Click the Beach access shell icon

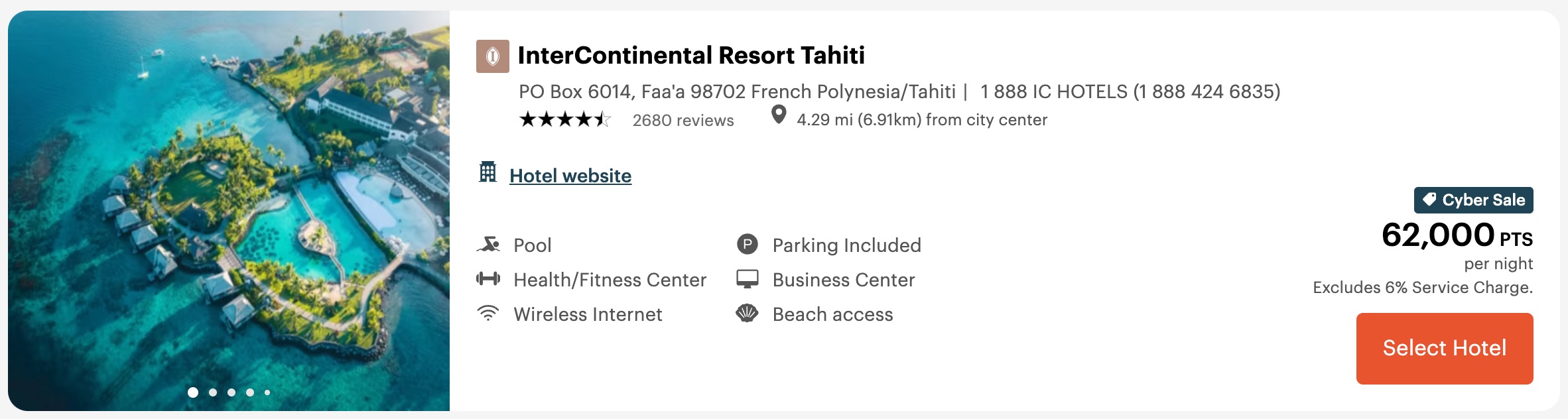[748, 314]
